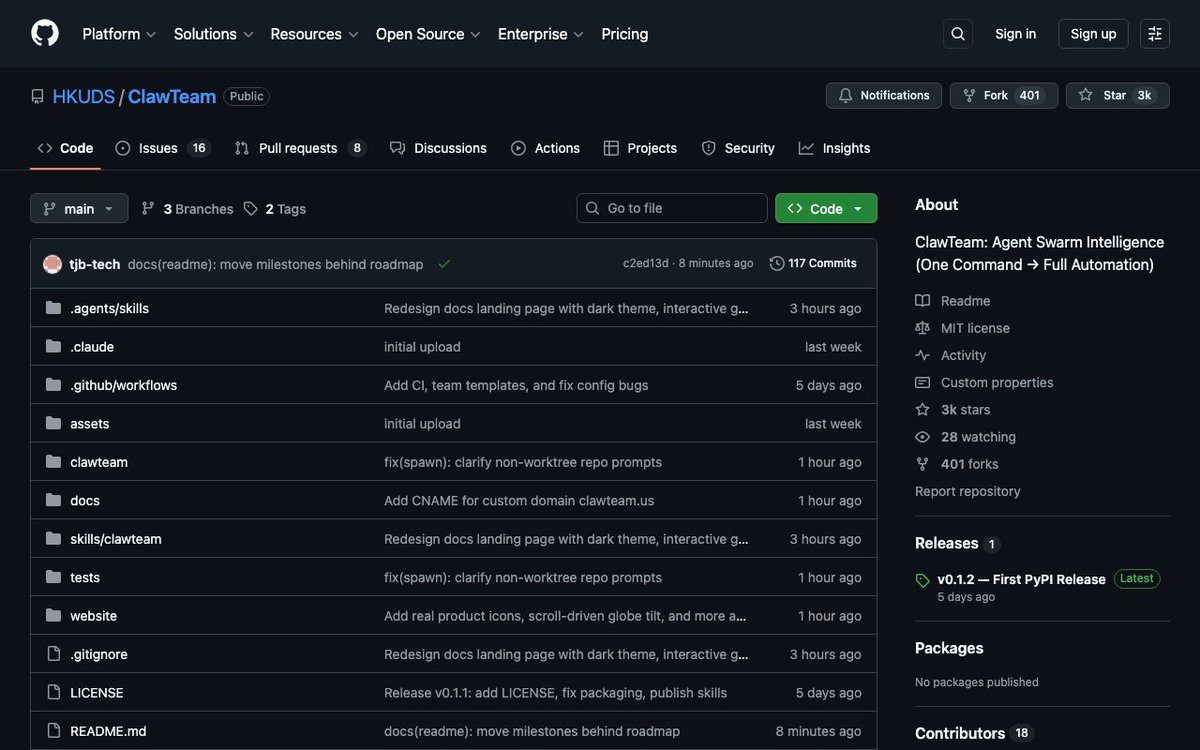Click folder icon for .agents/skills
Viewport: 1200px width, 750px height.
coord(53,308)
